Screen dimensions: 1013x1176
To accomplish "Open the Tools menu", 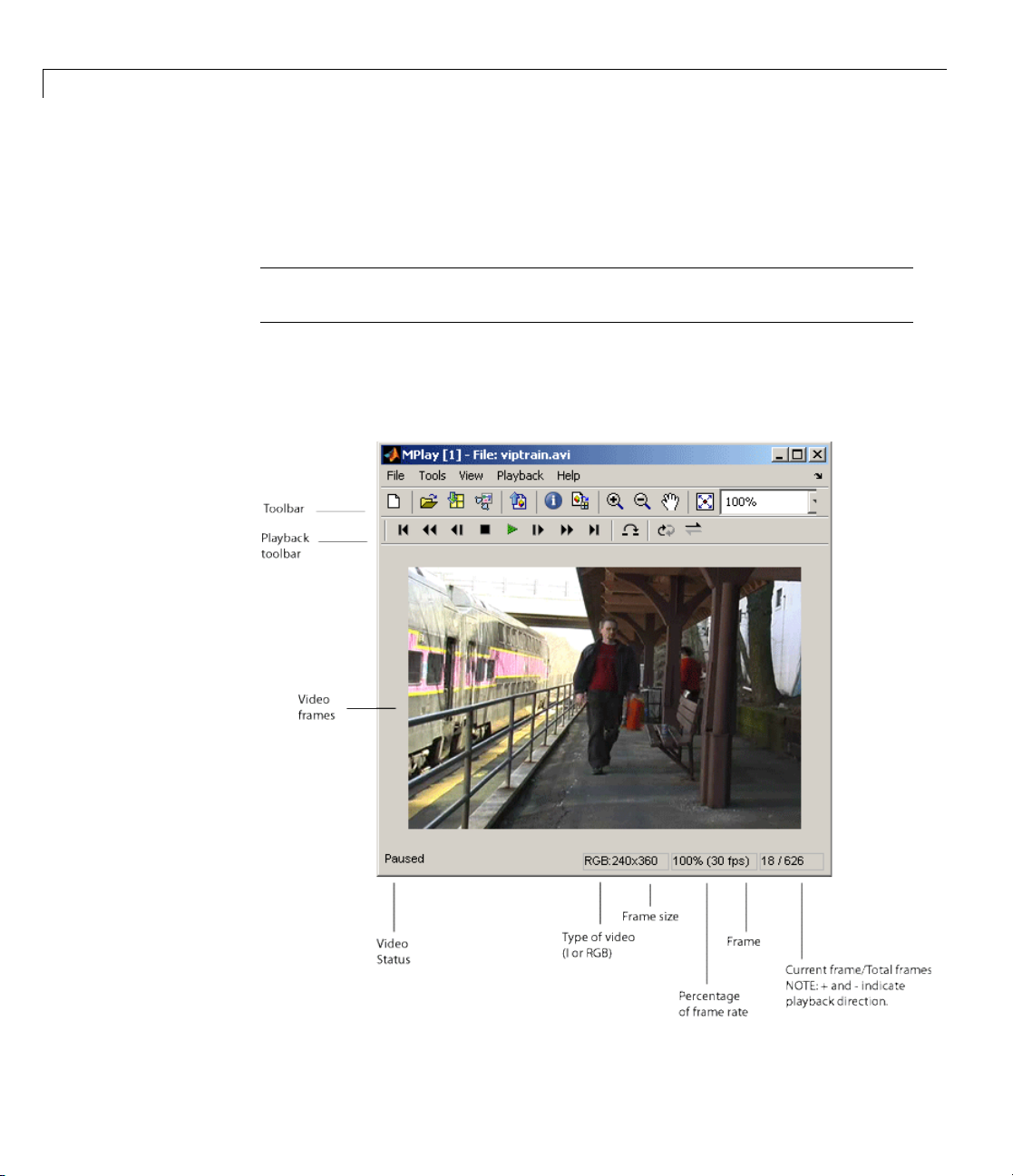I will 433,475.
